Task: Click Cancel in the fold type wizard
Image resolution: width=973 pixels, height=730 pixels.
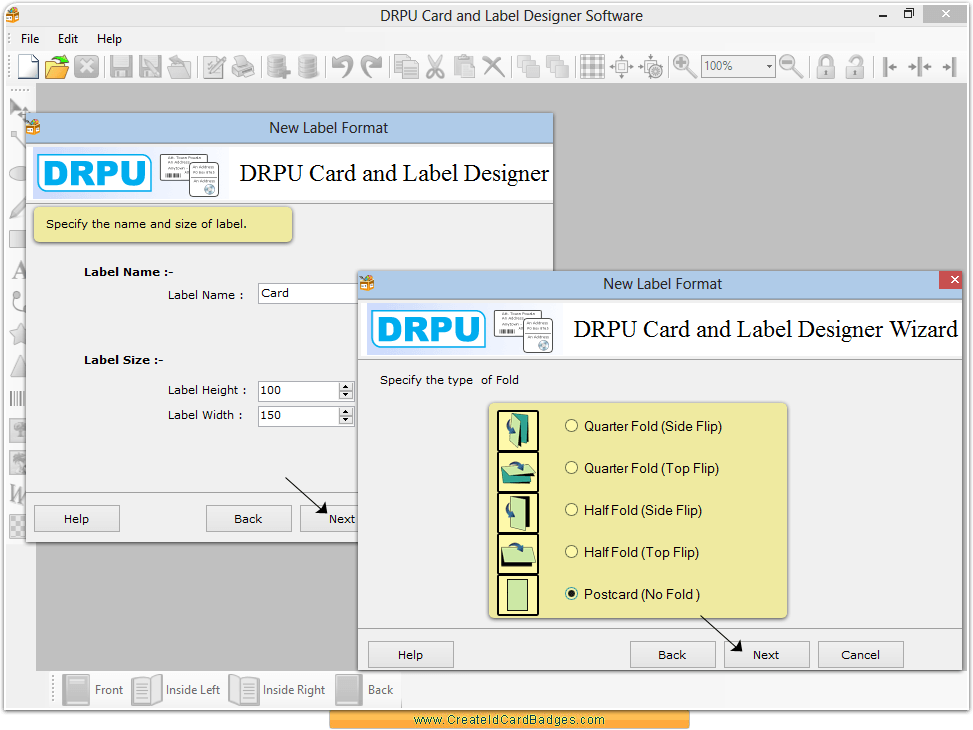Action: pos(860,655)
